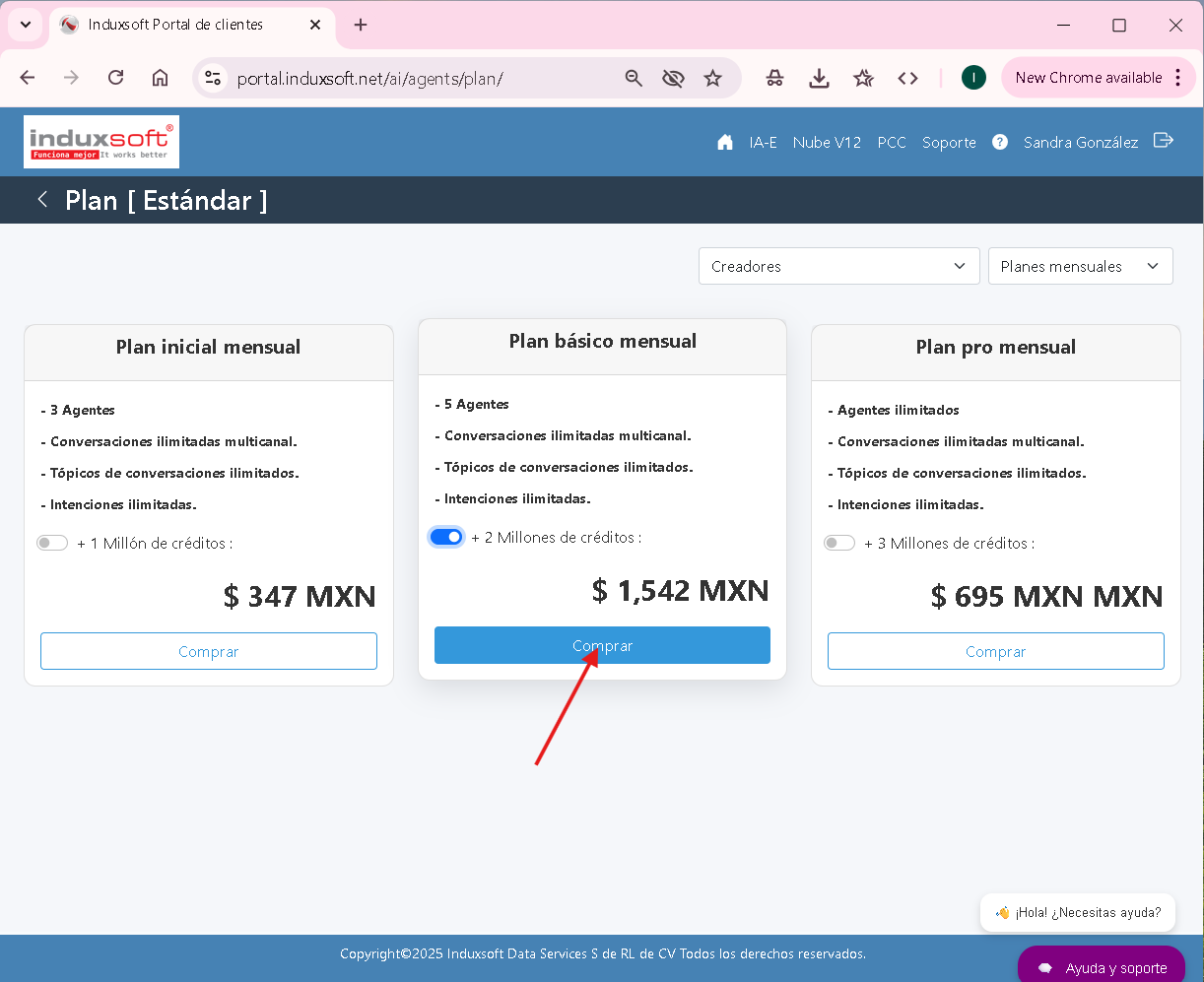Image resolution: width=1204 pixels, height=982 pixels.
Task: Open the Planes mensuales dropdown
Action: point(1080,266)
